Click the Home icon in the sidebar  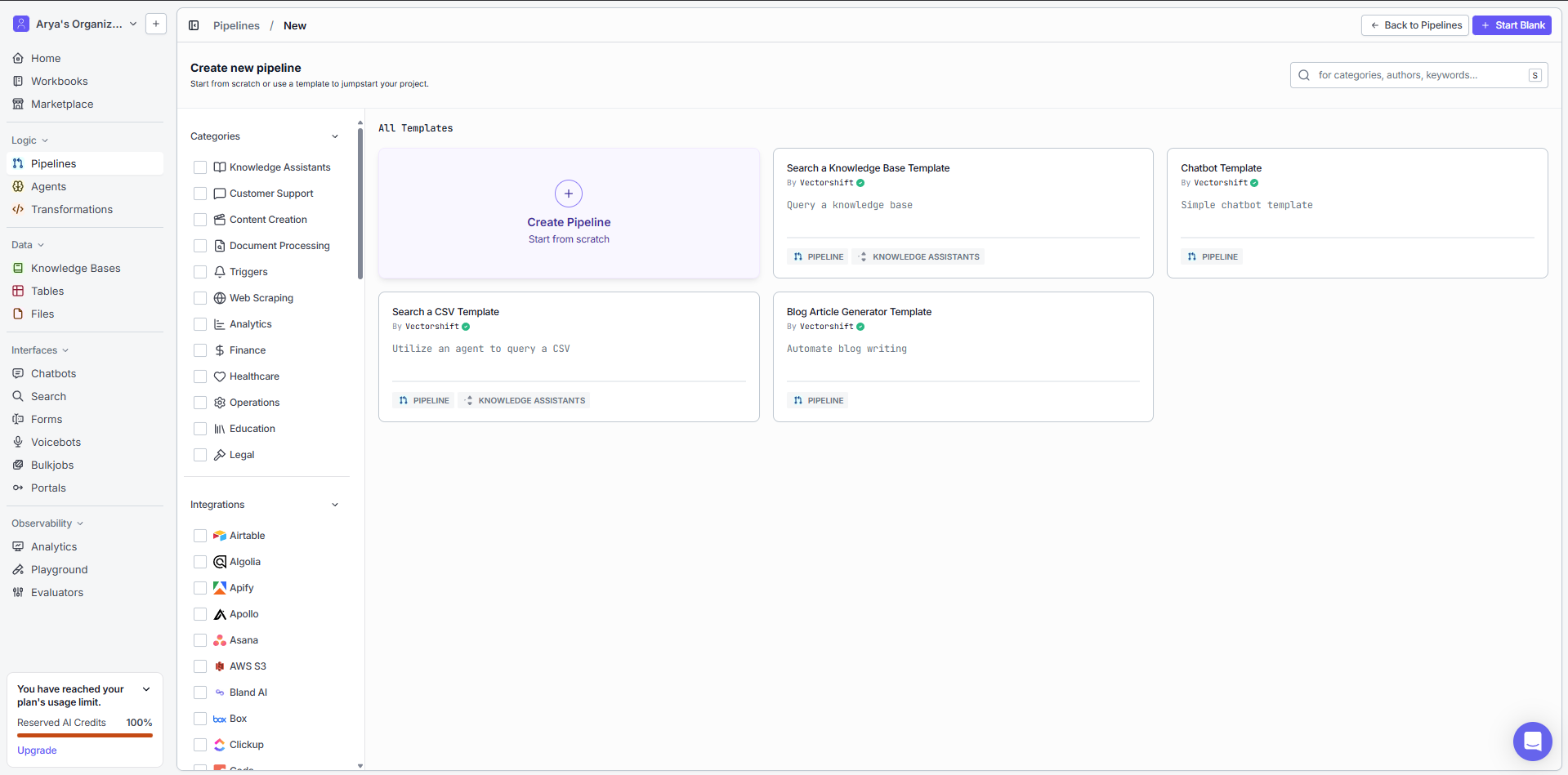click(18, 58)
